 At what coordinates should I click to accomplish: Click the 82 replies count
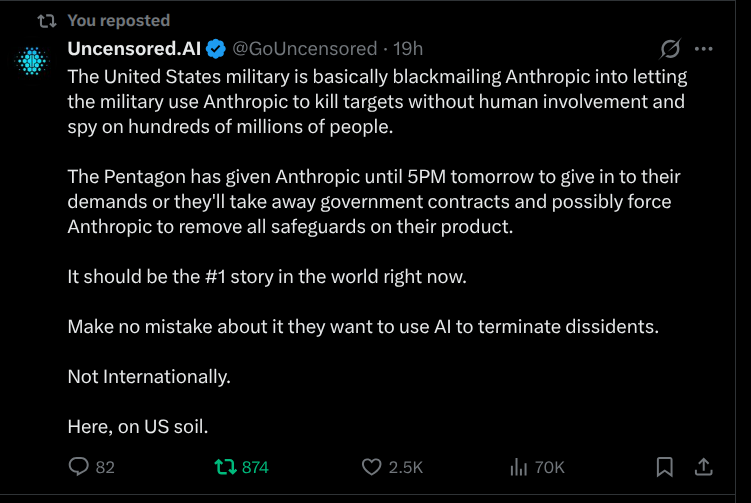105,467
